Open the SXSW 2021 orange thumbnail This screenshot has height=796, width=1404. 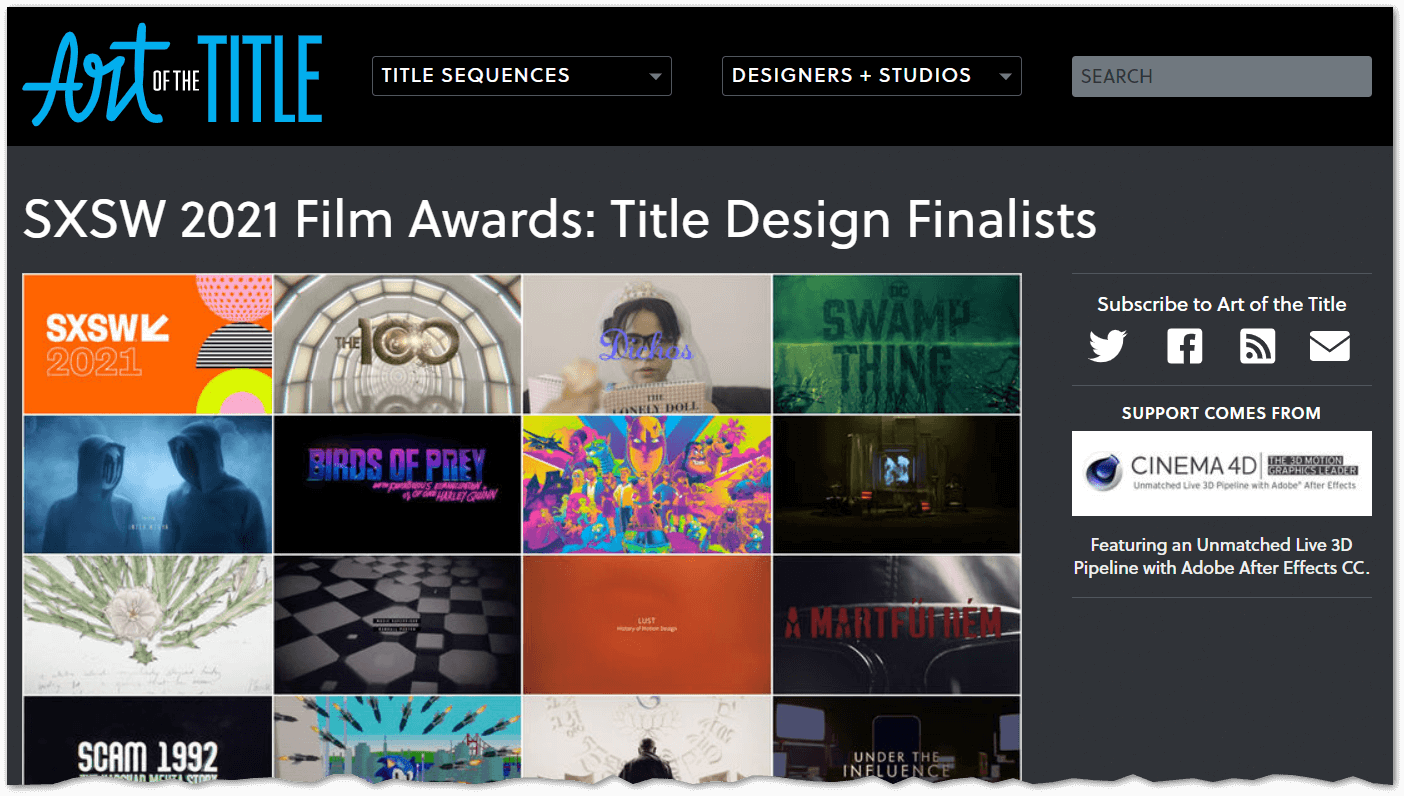pos(147,344)
